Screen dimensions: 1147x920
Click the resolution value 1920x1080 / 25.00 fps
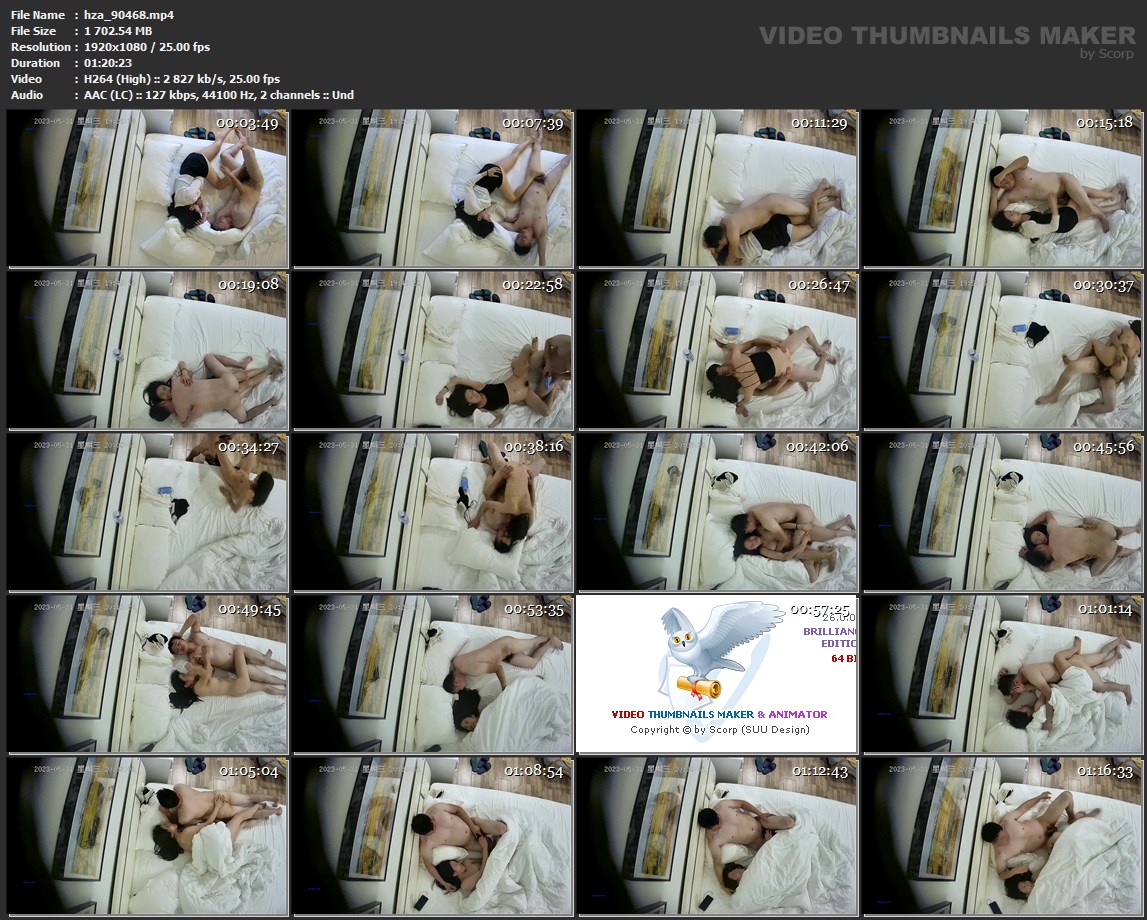(x=147, y=47)
